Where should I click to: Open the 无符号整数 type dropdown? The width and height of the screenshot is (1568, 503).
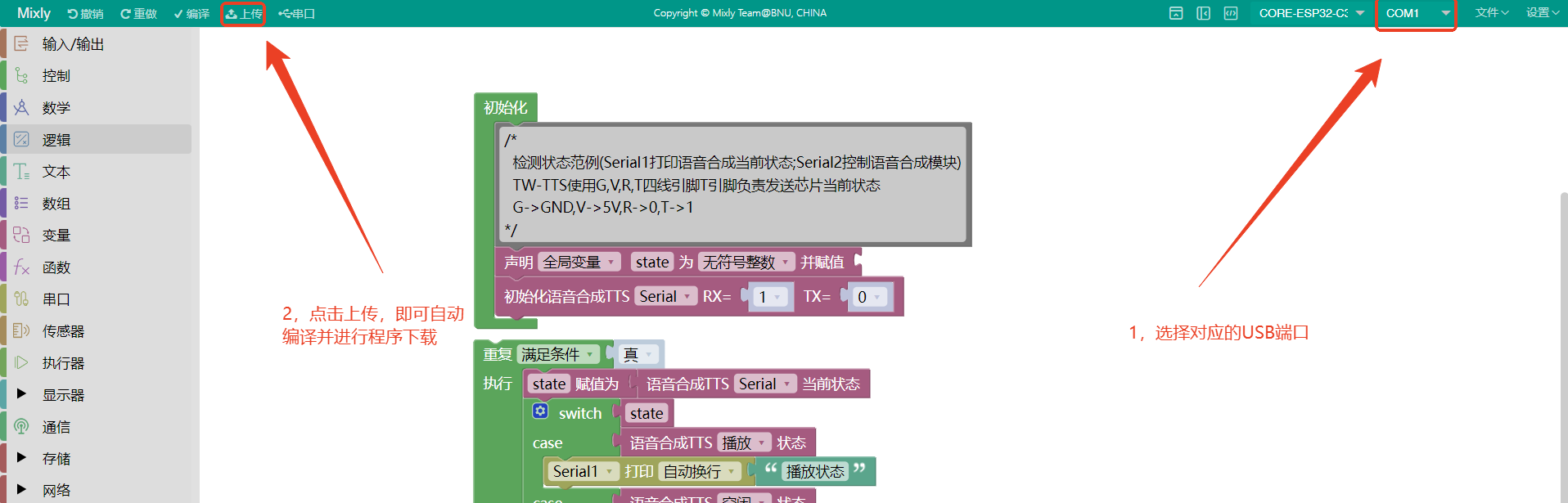pyautogui.click(x=746, y=262)
